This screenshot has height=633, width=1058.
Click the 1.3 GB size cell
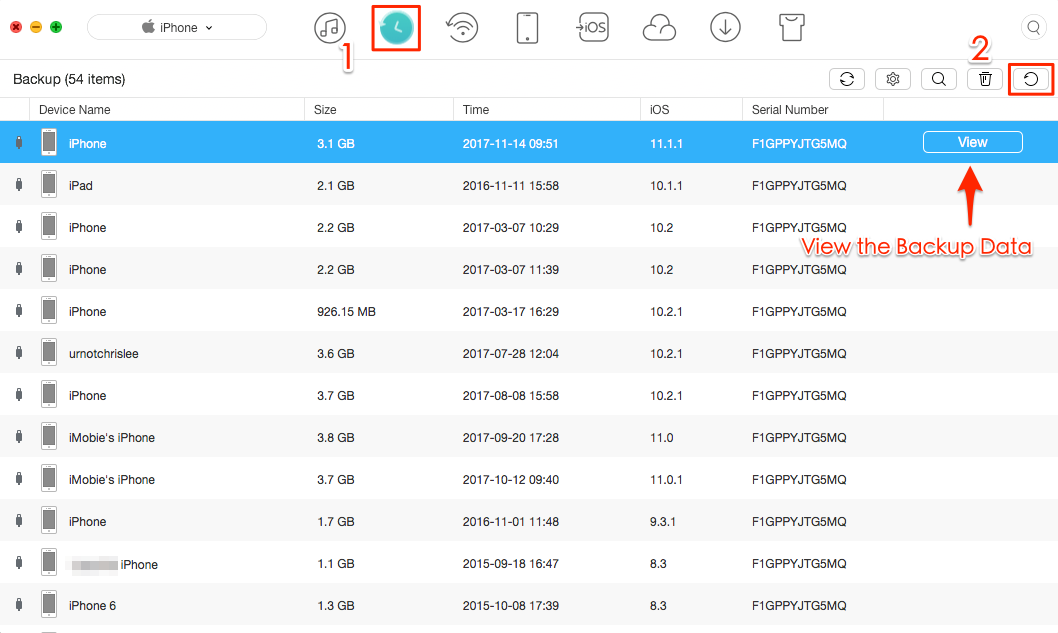click(x=335, y=605)
